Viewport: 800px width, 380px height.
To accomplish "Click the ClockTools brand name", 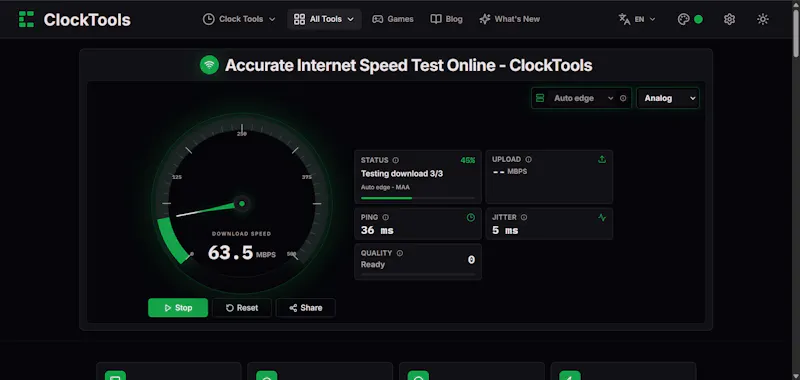I will (x=87, y=19).
